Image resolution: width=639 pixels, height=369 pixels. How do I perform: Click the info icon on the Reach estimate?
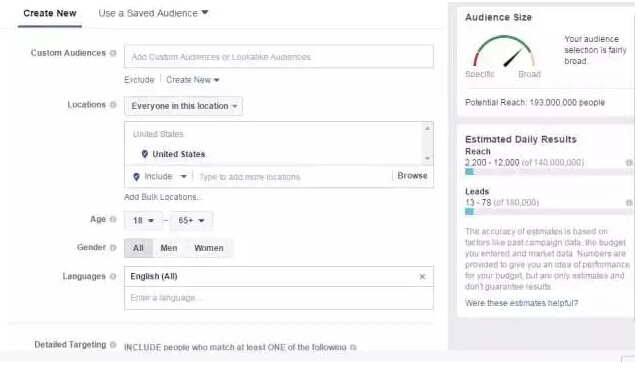click(629, 163)
